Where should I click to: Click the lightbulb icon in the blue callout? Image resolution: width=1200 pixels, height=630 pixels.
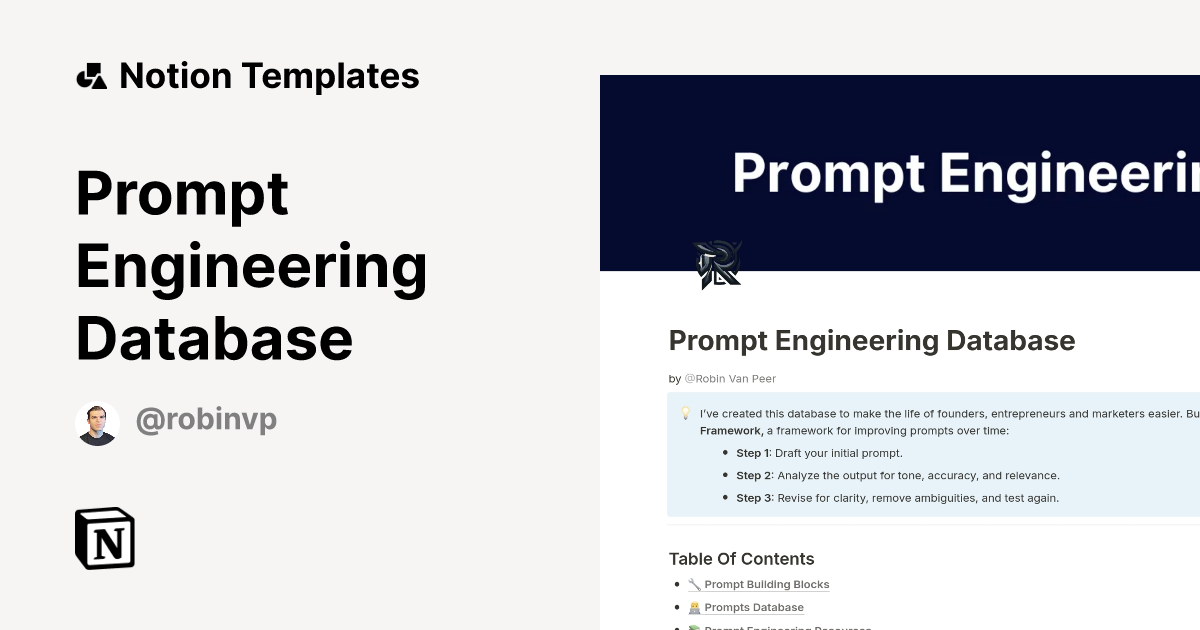point(684,412)
